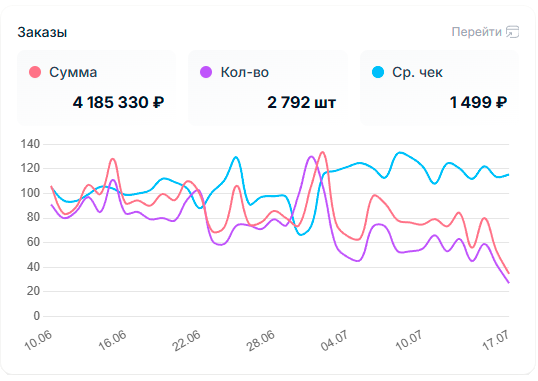Click the 16.06 date axis label
Screen dimensions: 538x381
113,340
